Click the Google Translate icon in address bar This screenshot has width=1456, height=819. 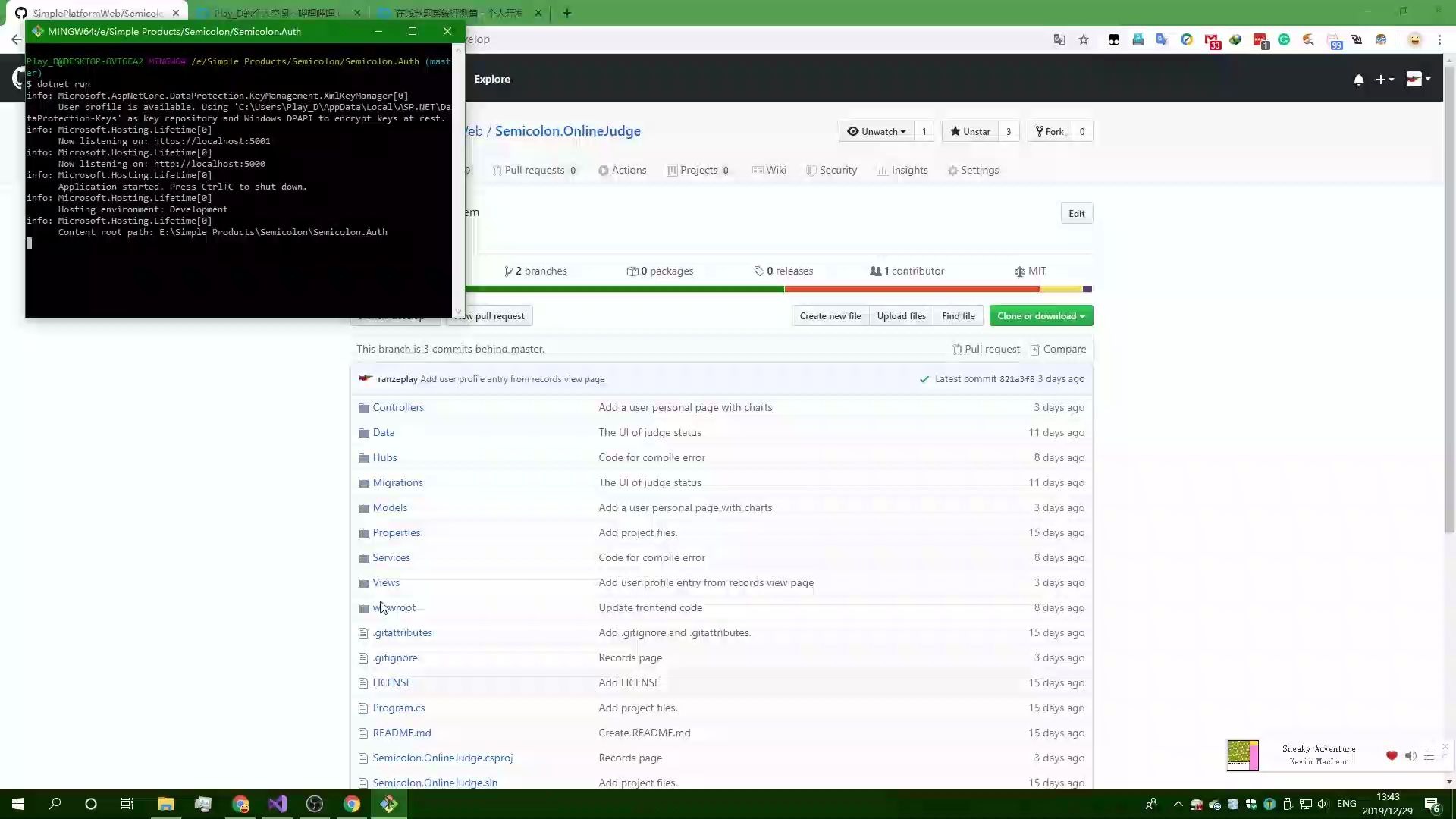(x=1059, y=39)
